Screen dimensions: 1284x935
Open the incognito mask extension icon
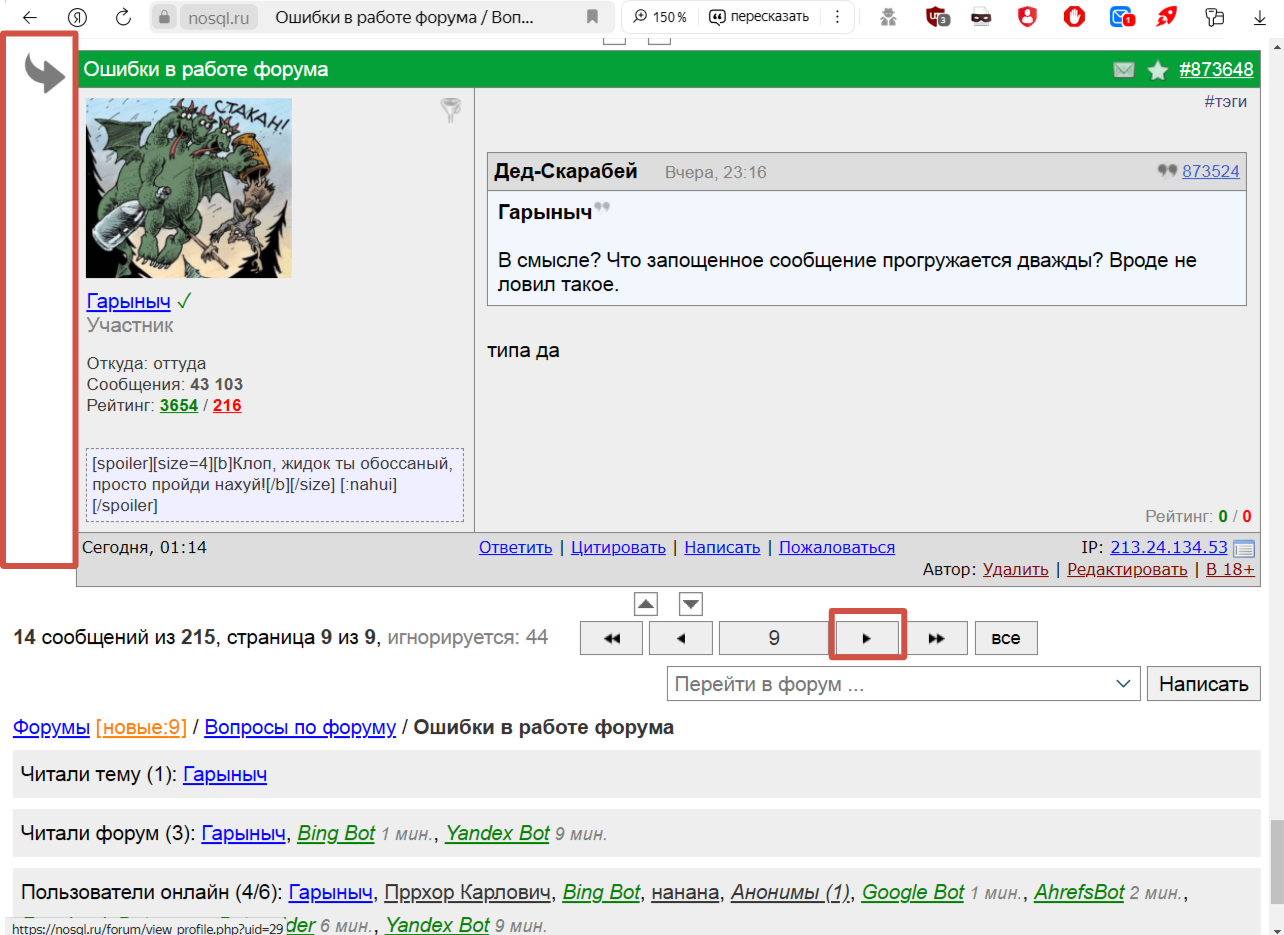(982, 17)
